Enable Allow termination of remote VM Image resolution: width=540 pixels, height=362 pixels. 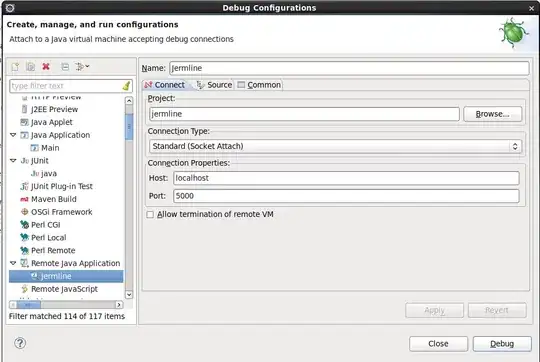point(150,215)
